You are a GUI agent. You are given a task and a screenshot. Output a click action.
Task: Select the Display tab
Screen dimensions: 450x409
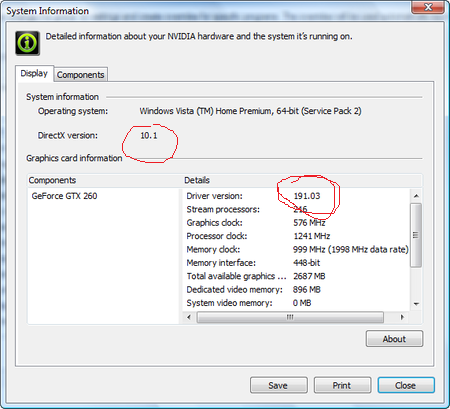[x=34, y=73]
